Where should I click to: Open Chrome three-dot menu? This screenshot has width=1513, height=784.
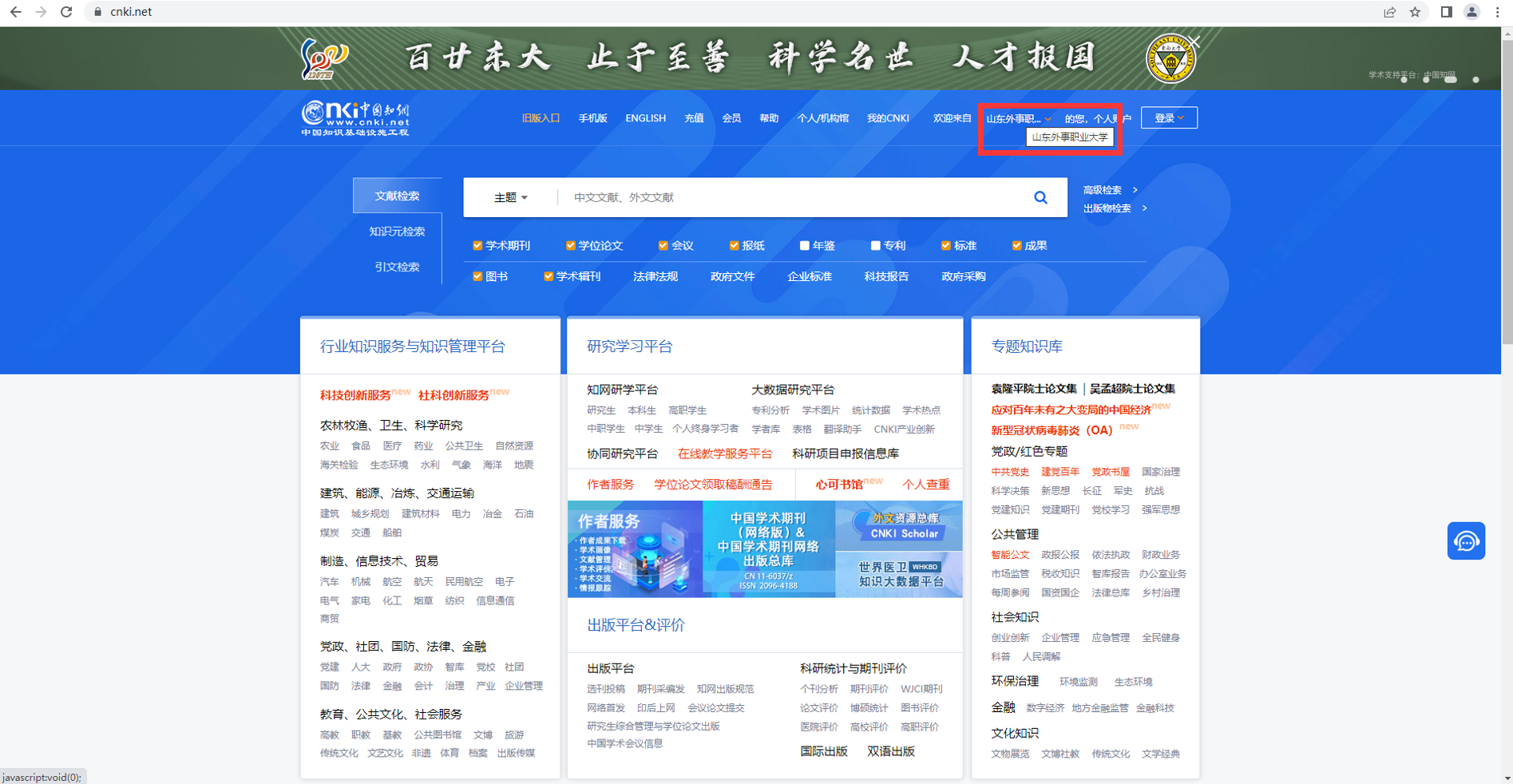point(1497,12)
